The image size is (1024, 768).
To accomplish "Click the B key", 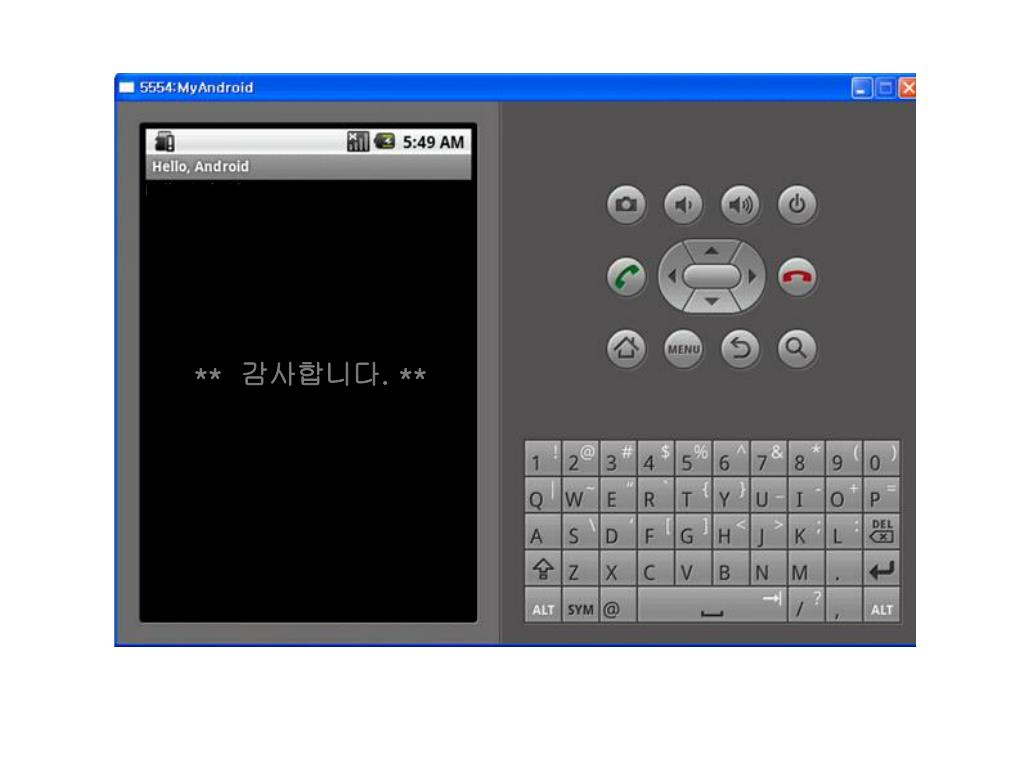I will 731,568.
